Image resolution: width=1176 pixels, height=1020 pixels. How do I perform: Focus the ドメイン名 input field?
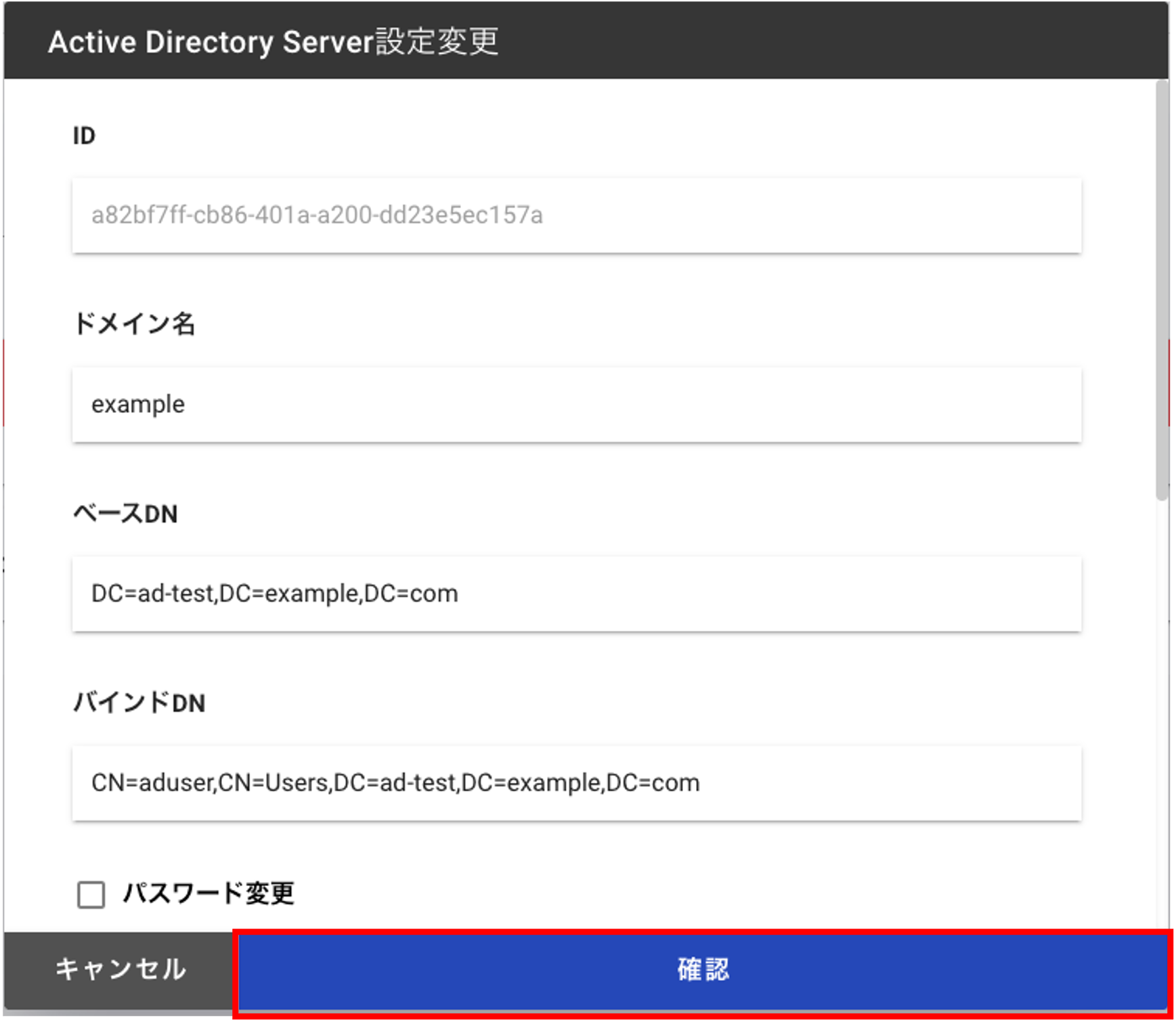pos(577,405)
